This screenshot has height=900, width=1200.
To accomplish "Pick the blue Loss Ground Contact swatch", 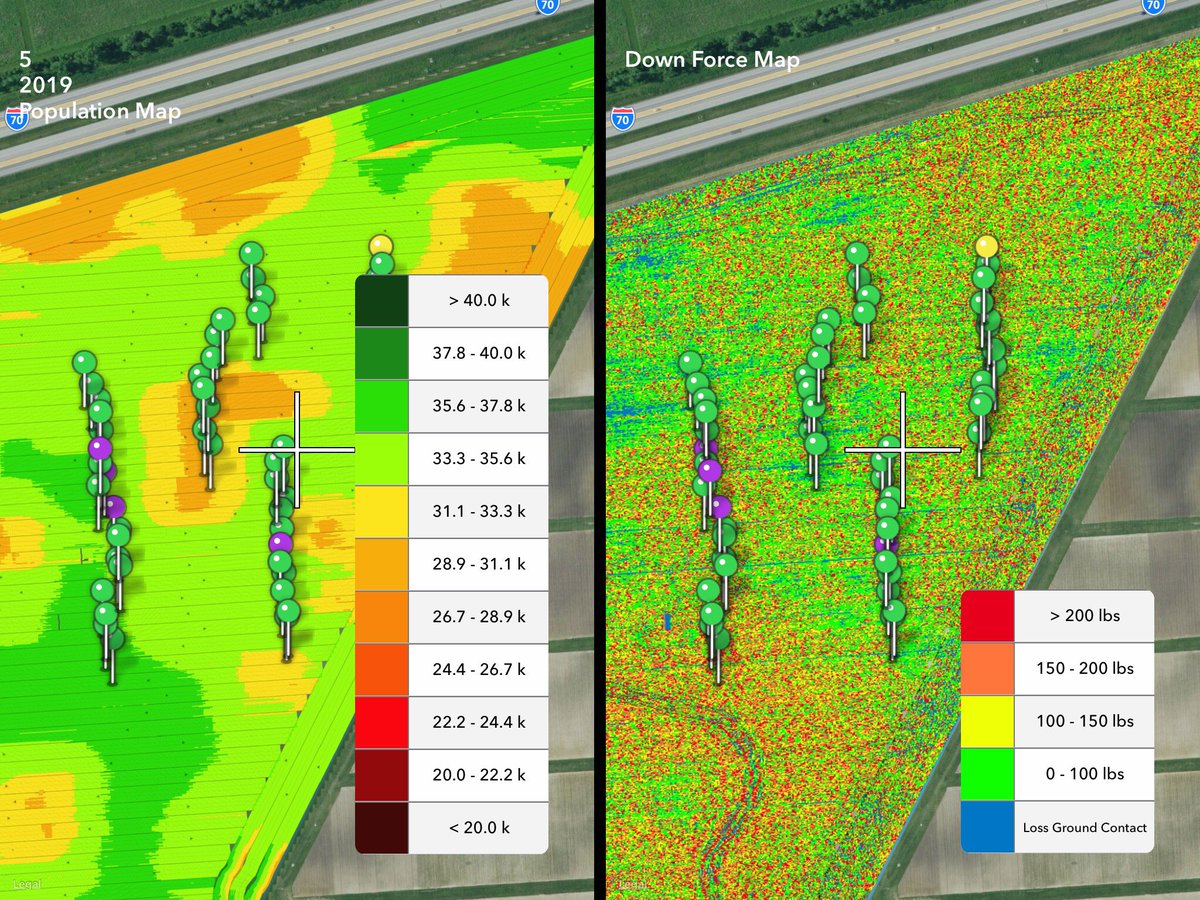I will pyautogui.click(x=988, y=827).
